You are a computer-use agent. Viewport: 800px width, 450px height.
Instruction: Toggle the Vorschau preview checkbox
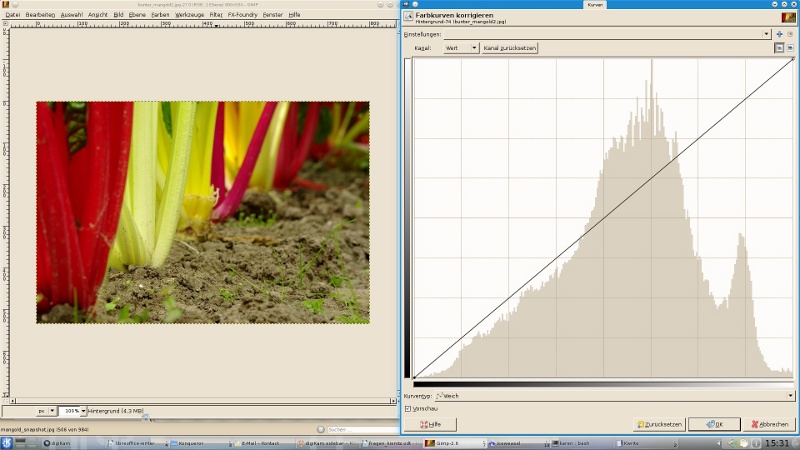408,408
